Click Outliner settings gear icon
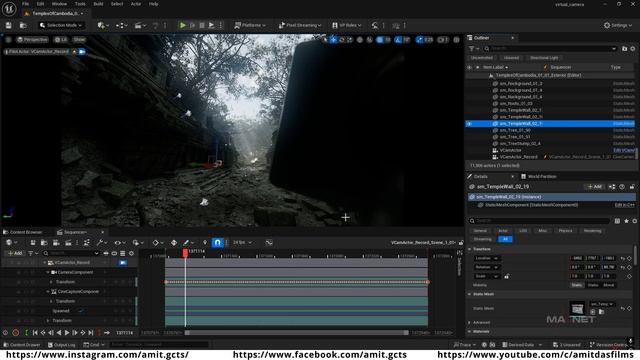Image resolution: width=640 pixels, height=360 pixels. [x=633, y=49]
